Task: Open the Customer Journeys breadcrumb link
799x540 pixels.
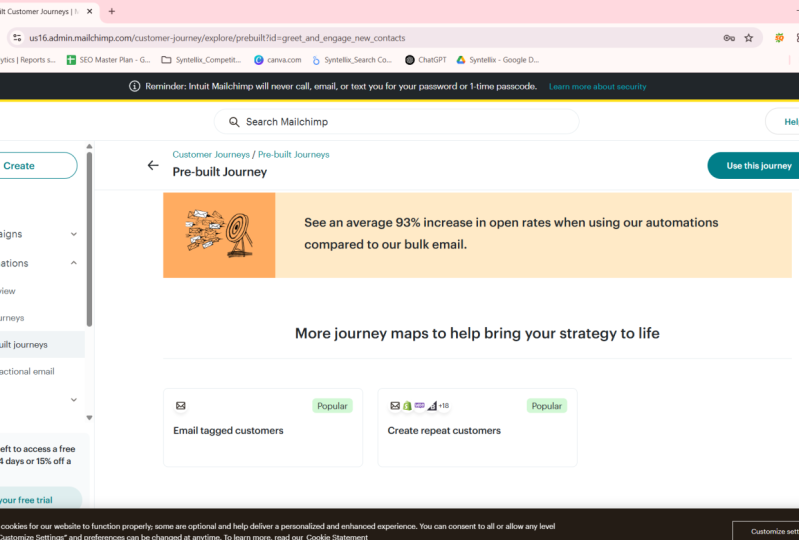Action: pyautogui.click(x=211, y=154)
